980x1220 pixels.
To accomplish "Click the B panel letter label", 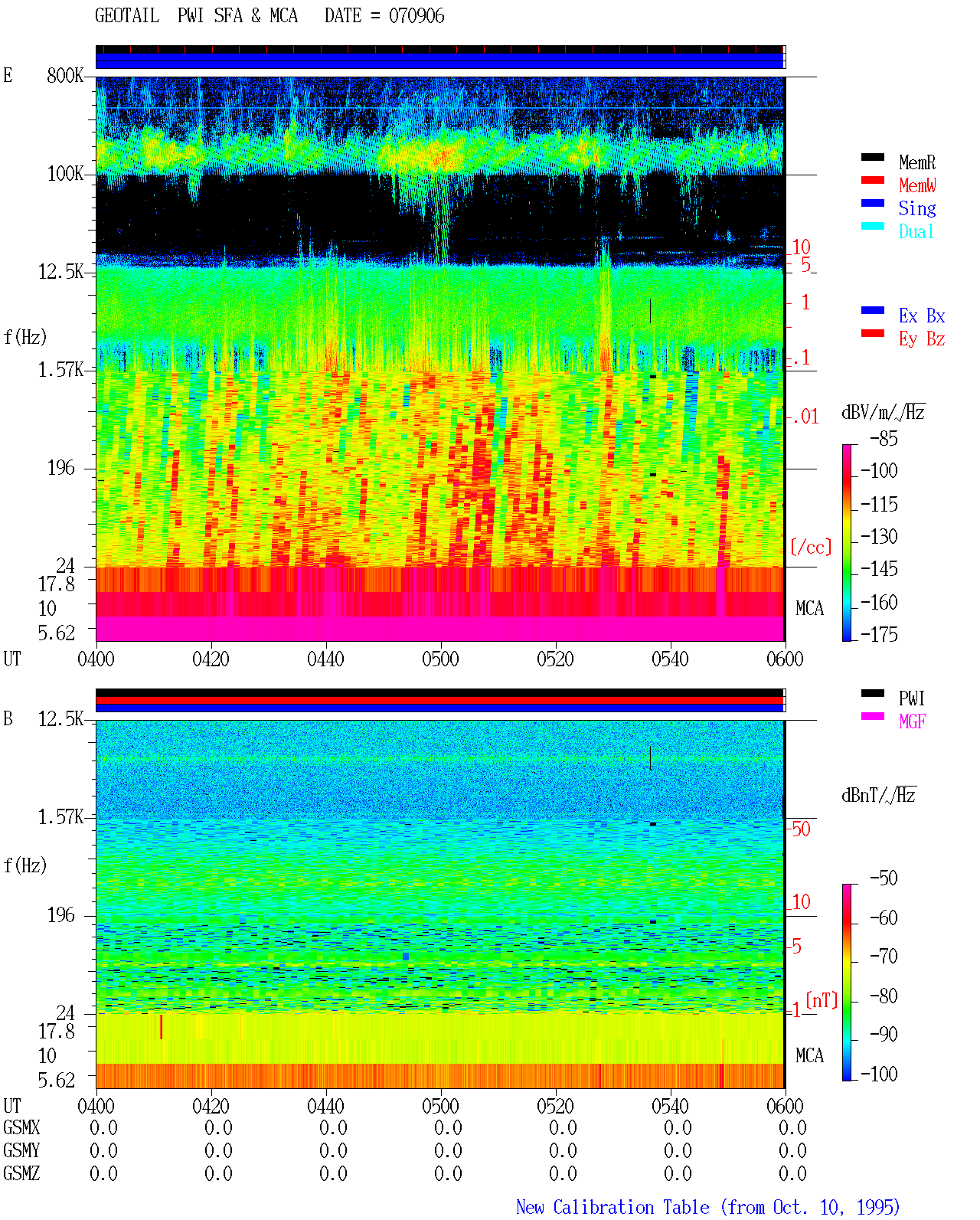I will click(8, 718).
